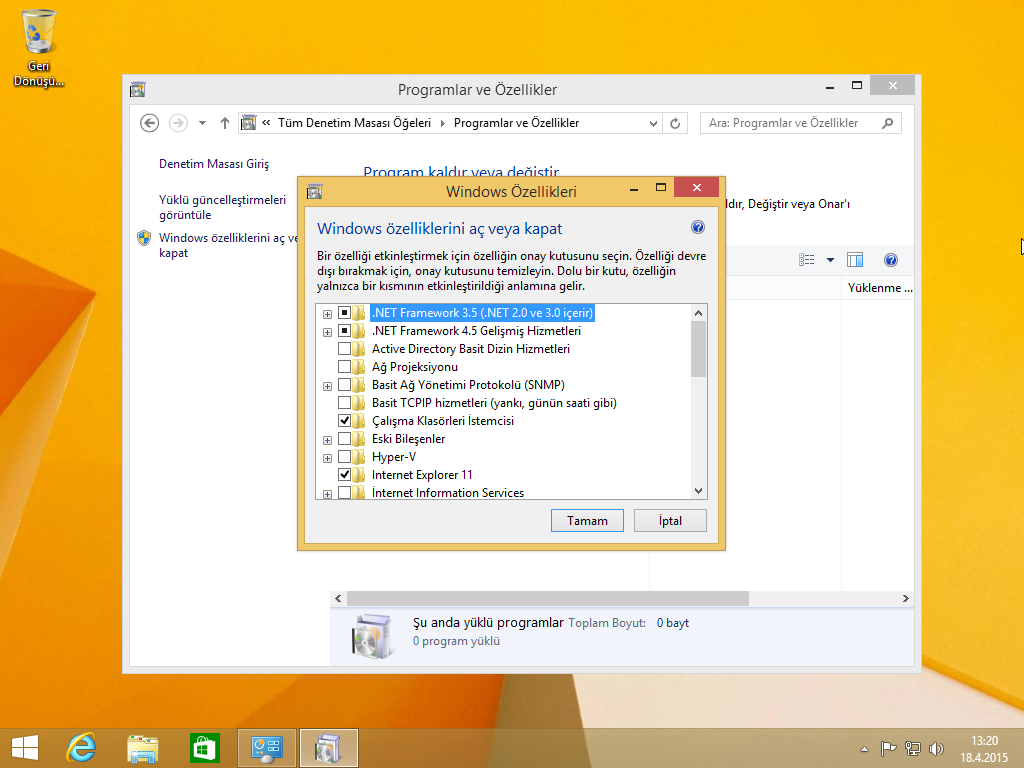Enable Basit TCPIP hizmetleri checkbox
The image size is (1024, 768).
[x=344, y=402]
